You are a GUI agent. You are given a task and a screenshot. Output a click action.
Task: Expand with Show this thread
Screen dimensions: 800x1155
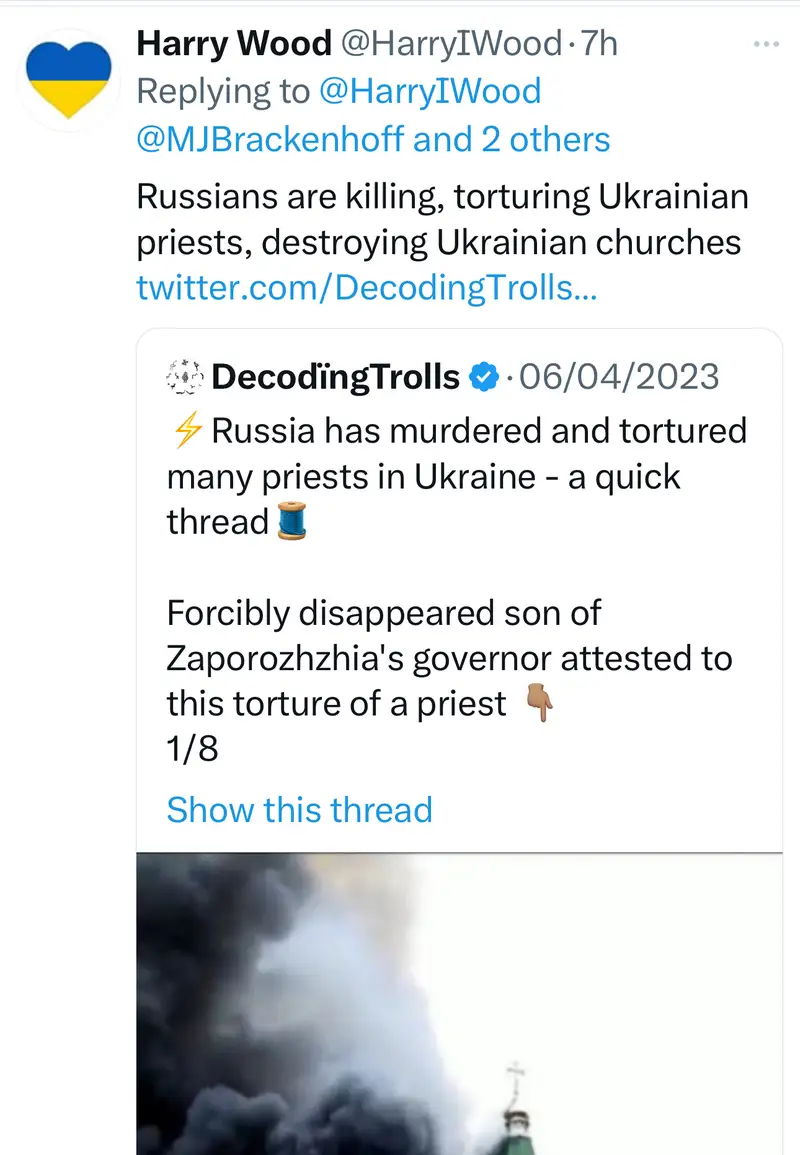pyautogui.click(x=299, y=809)
